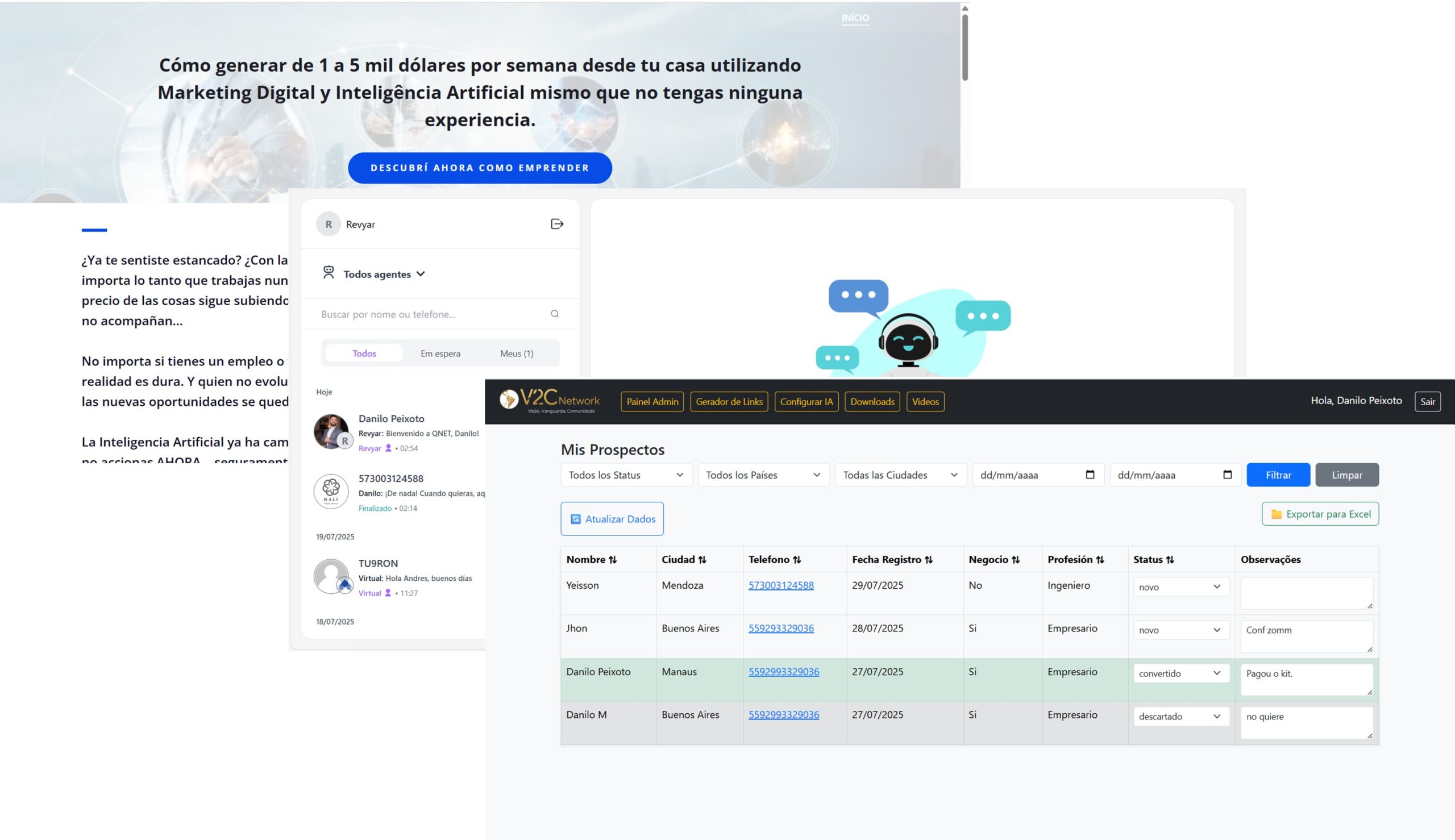This screenshot has width=1455, height=840.
Task: Click the logout icon beside Revyar
Action: point(557,224)
